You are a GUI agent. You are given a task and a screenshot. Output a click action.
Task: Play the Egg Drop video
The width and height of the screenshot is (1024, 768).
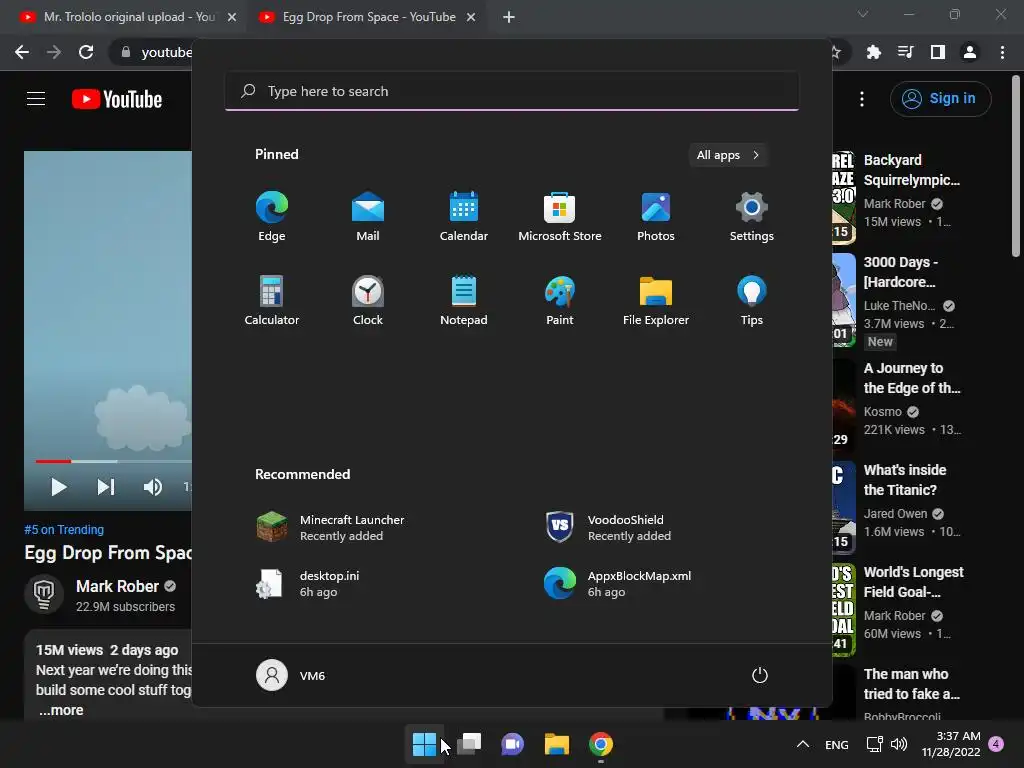pyautogui.click(x=59, y=487)
